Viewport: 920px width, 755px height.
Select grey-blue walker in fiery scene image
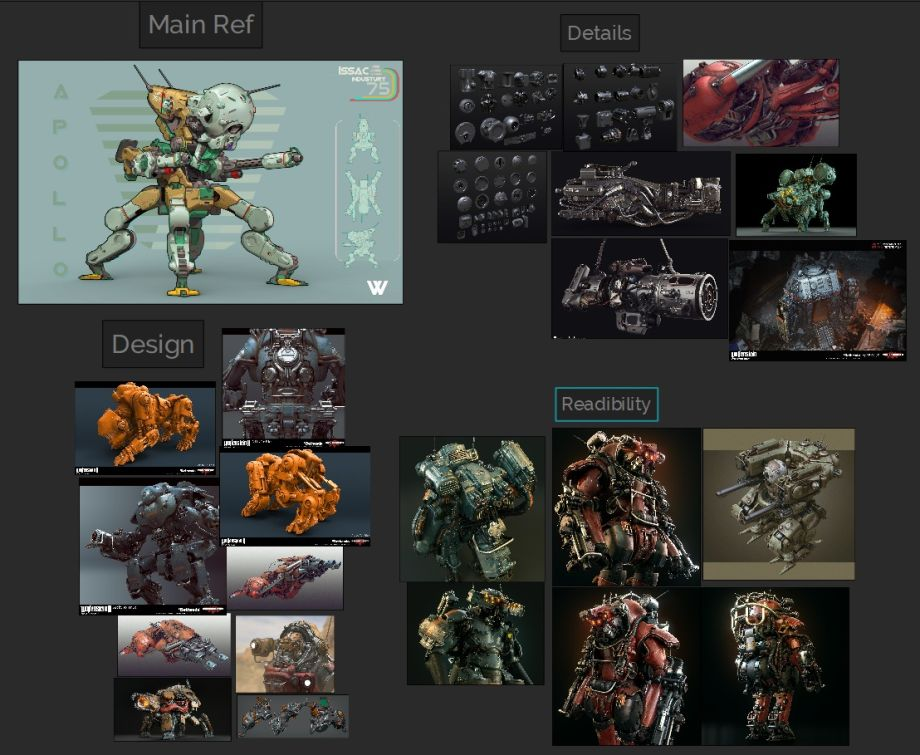817,300
